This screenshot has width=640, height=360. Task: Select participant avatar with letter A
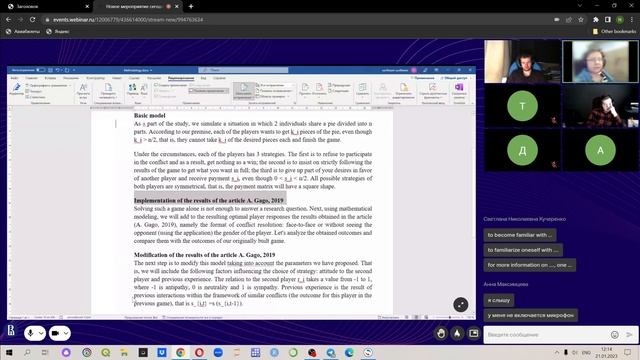tap(600, 150)
